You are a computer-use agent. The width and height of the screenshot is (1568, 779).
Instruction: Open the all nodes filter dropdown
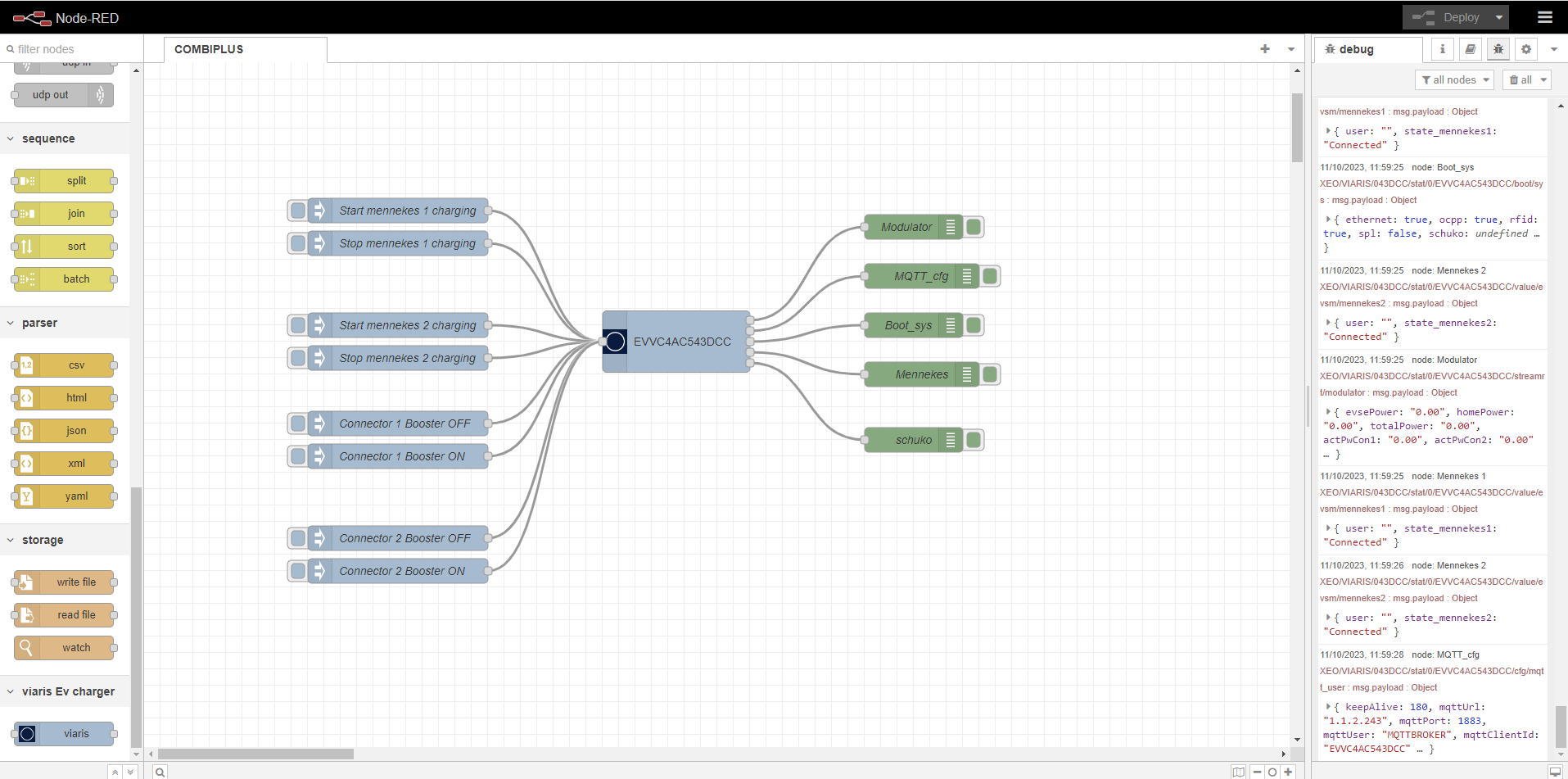(x=1454, y=79)
